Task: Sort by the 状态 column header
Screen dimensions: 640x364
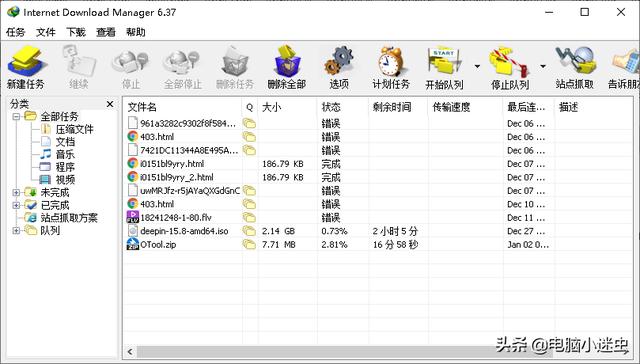Action: 342,107
